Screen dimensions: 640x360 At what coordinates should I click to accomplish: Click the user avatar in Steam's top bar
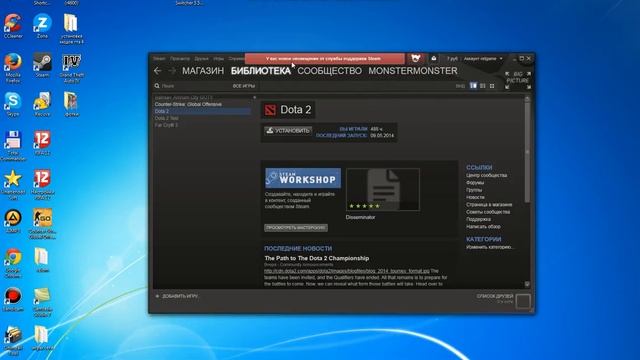pos(416,58)
